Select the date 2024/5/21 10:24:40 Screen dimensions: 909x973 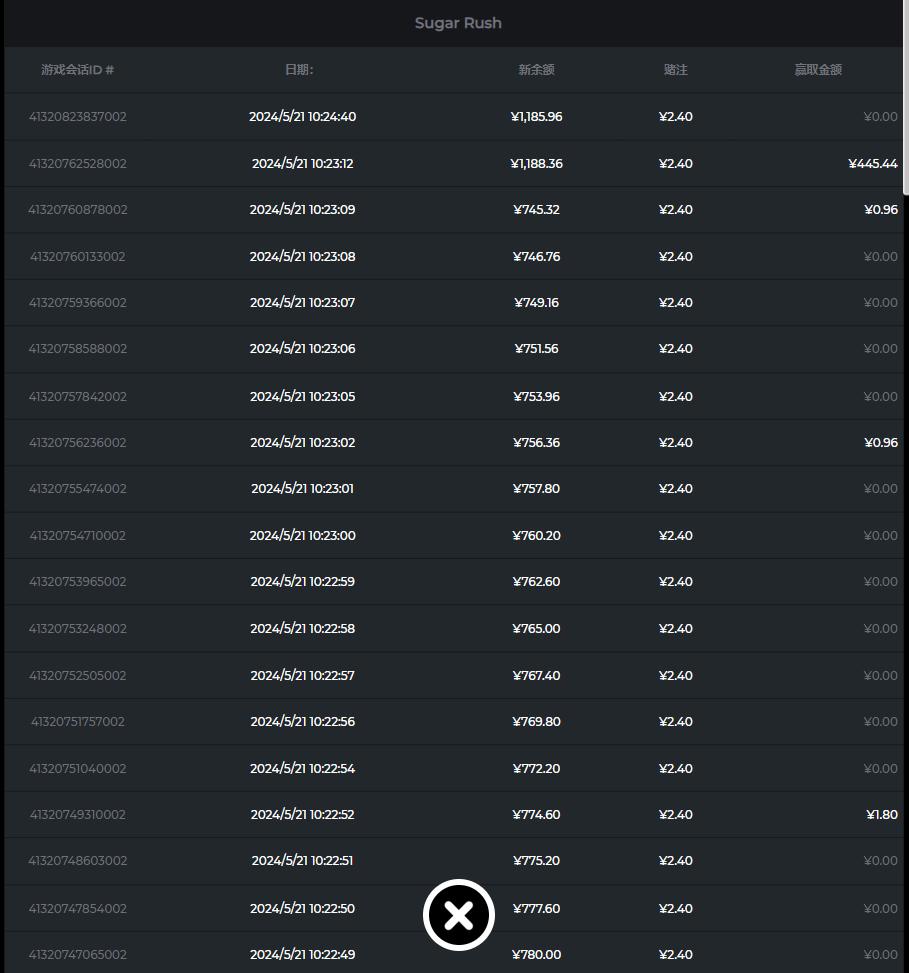pyautogui.click(x=303, y=117)
